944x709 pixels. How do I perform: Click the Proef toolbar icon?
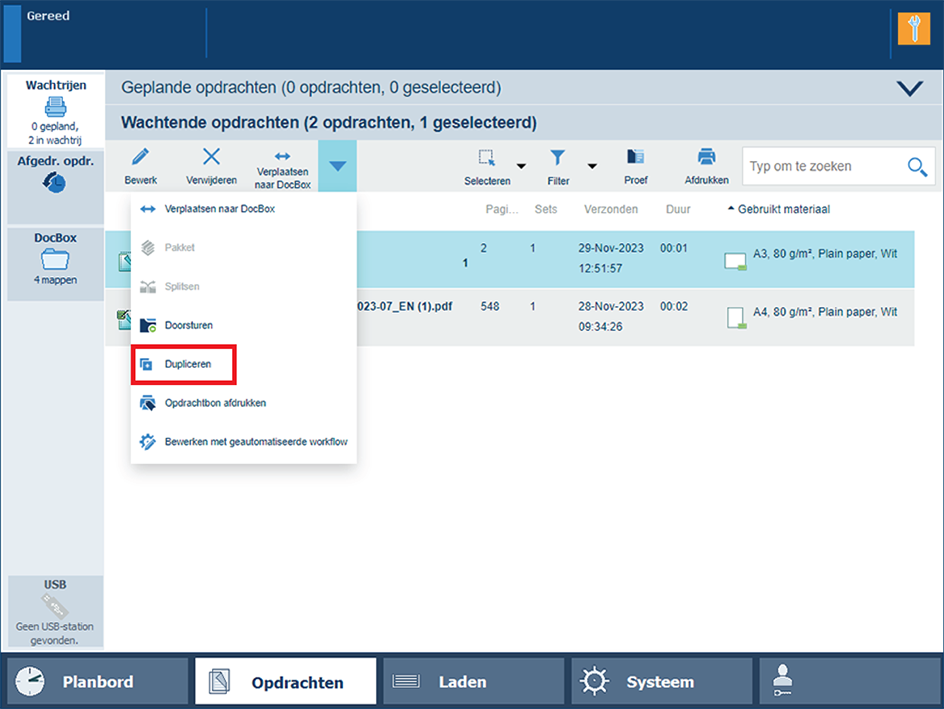point(635,157)
